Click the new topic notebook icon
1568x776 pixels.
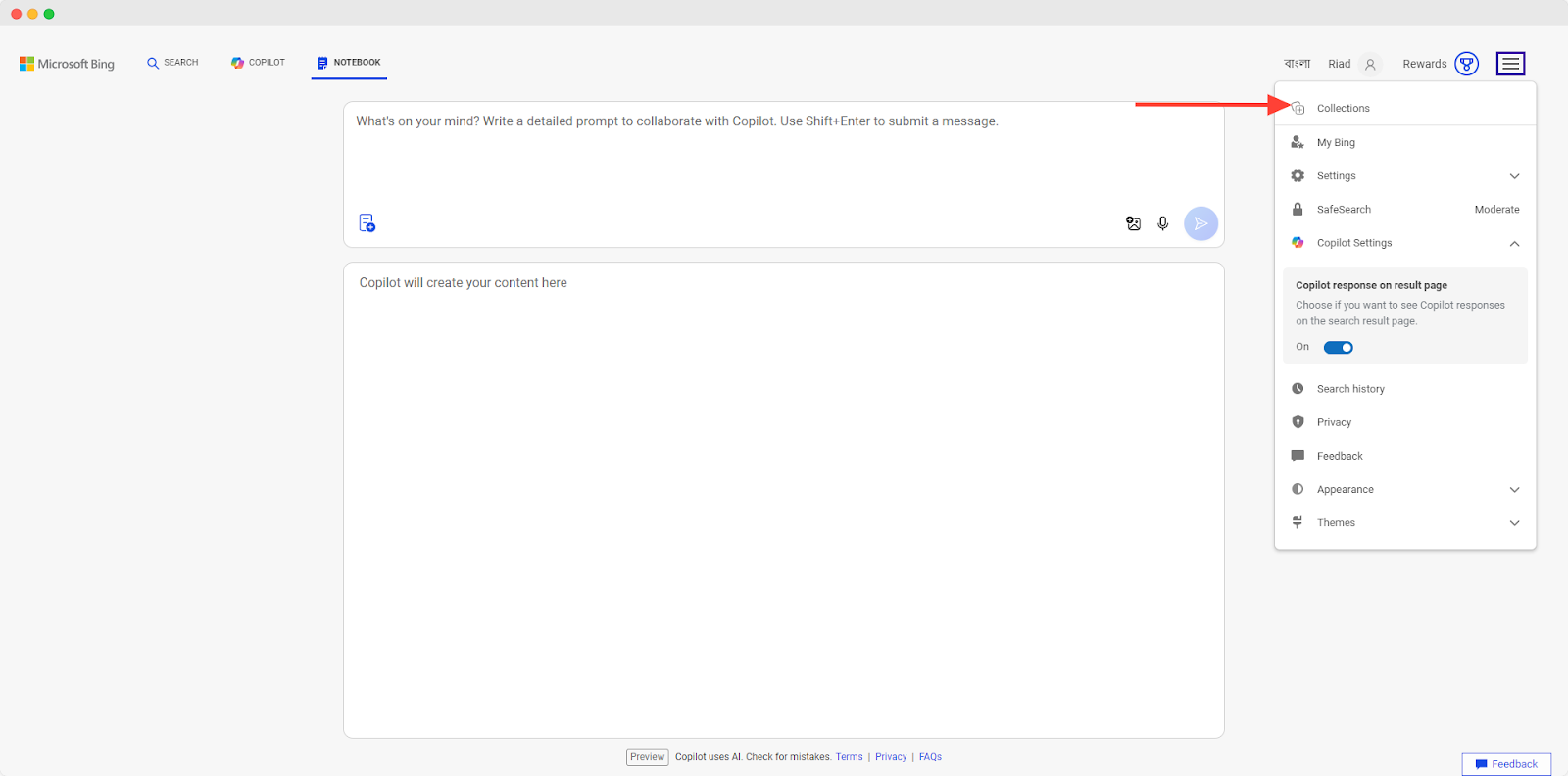(x=367, y=223)
